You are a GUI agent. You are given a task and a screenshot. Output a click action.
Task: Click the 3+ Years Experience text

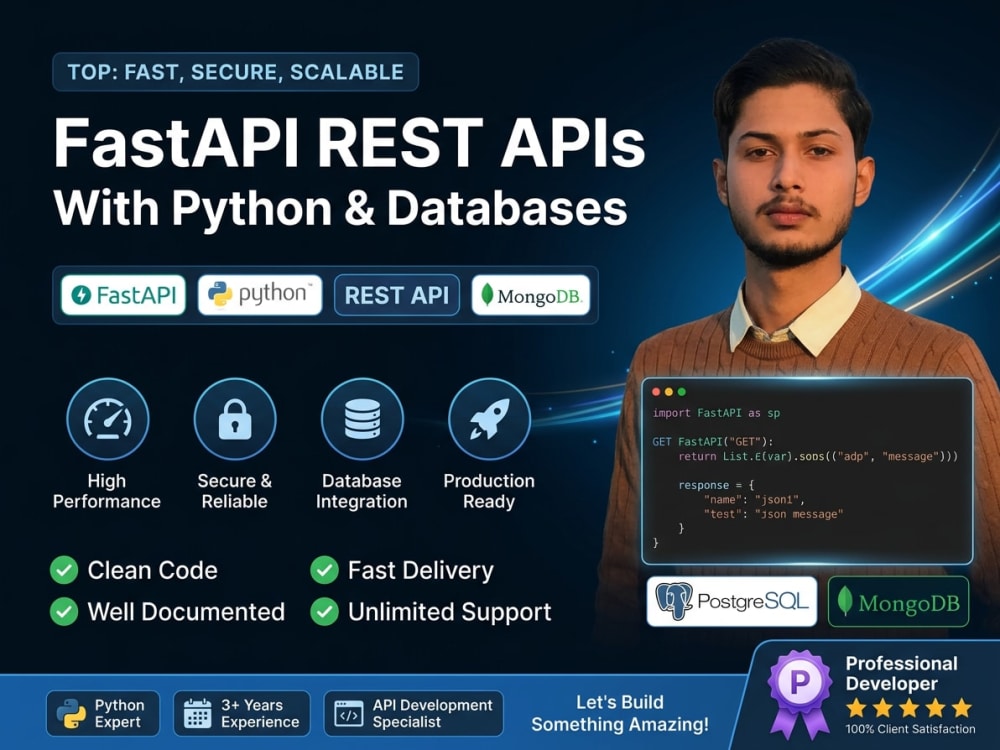[260, 713]
